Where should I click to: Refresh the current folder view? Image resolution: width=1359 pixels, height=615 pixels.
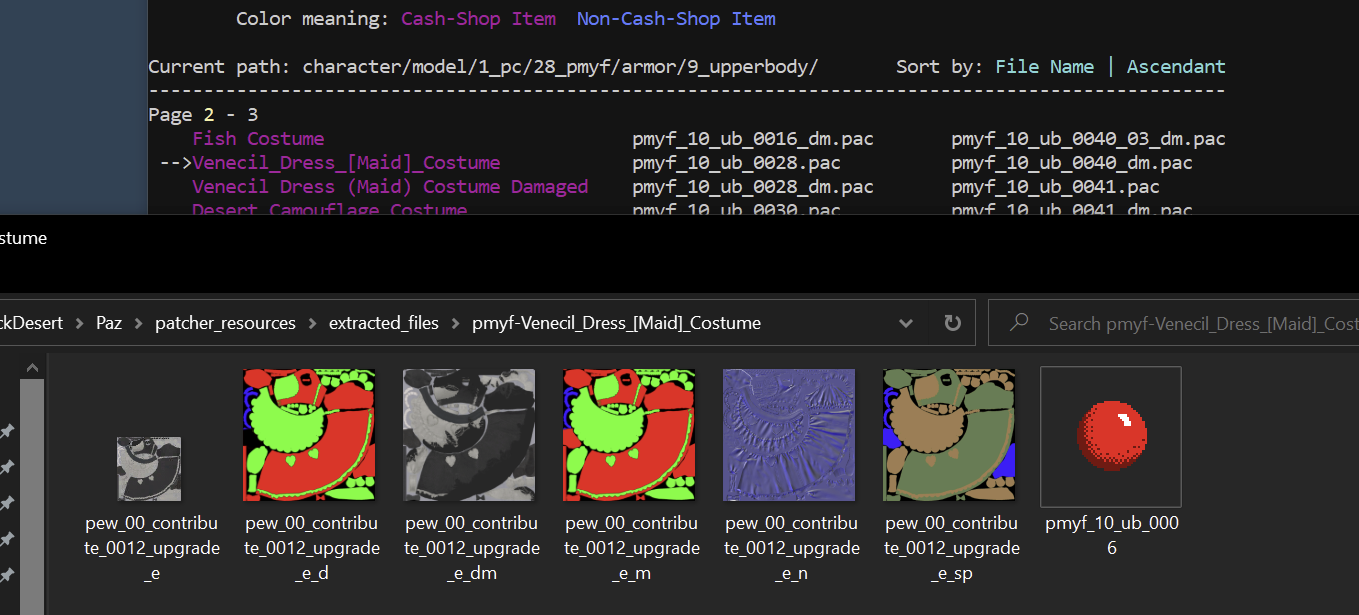(x=952, y=323)
